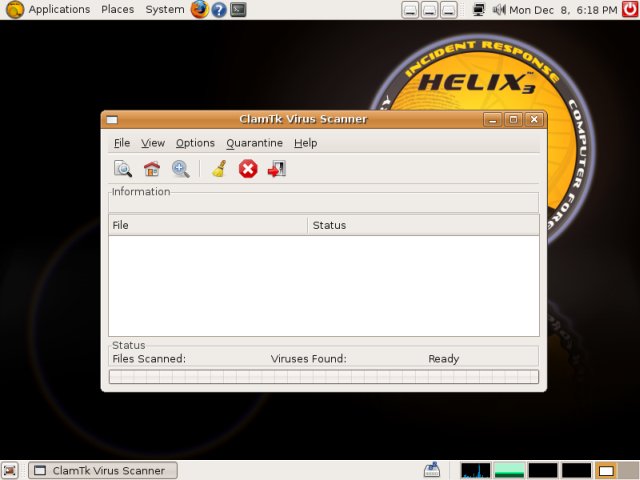The height and width of the screenshot is (480, 640).
Task: Open the View menu
Action: (153, 143)
